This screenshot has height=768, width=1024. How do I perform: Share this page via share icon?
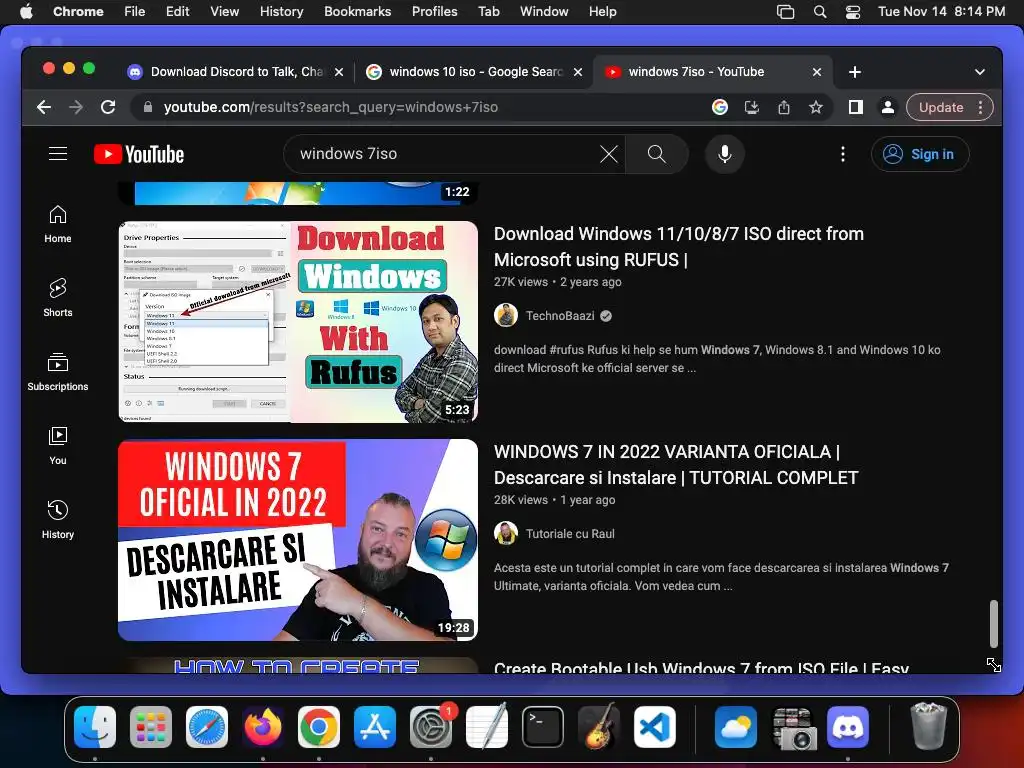(x=784, y=107)
